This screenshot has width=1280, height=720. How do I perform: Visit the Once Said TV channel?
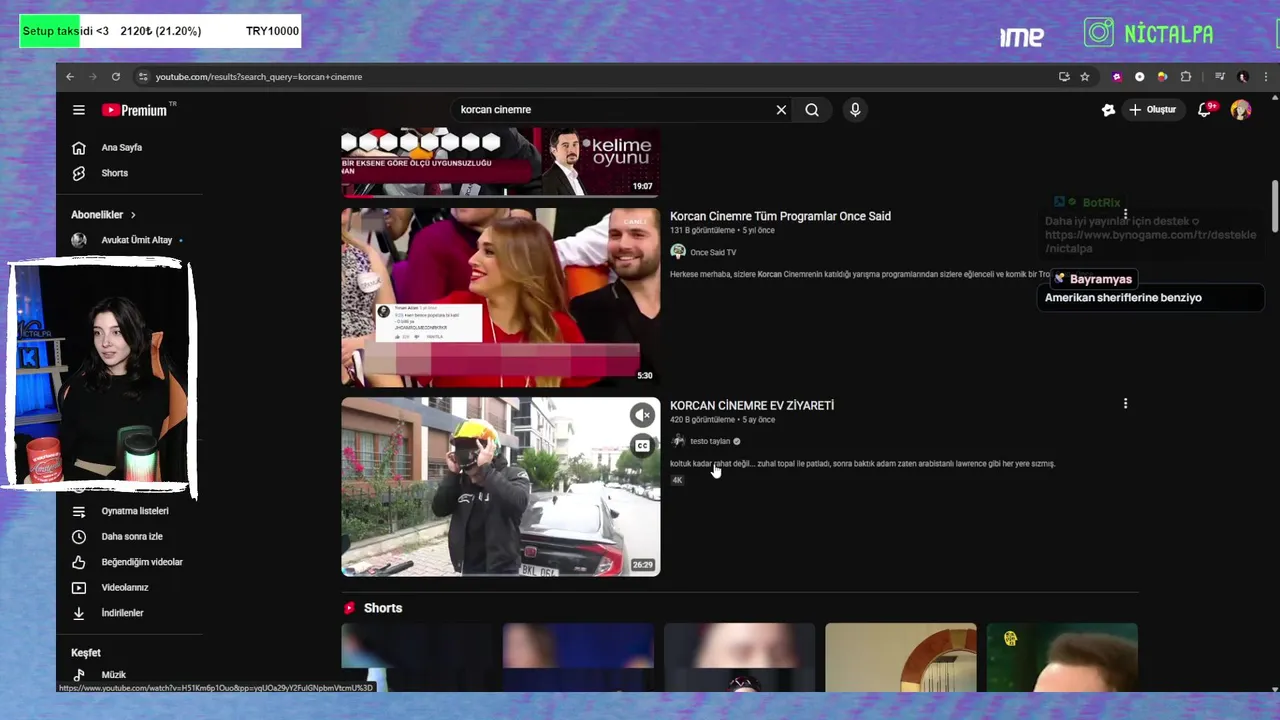(712, 253)
